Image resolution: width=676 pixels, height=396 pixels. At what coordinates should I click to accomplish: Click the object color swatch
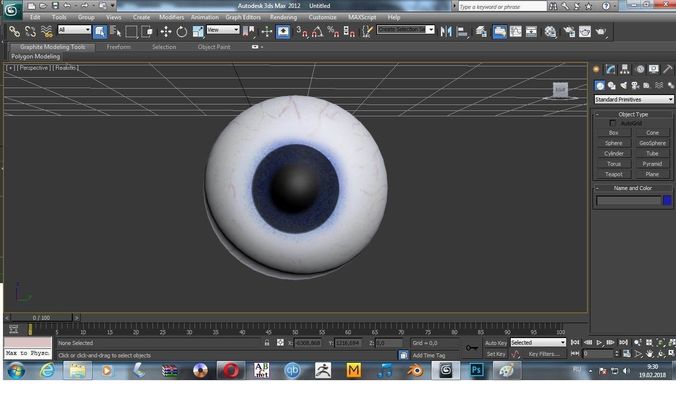click(667, 200)
